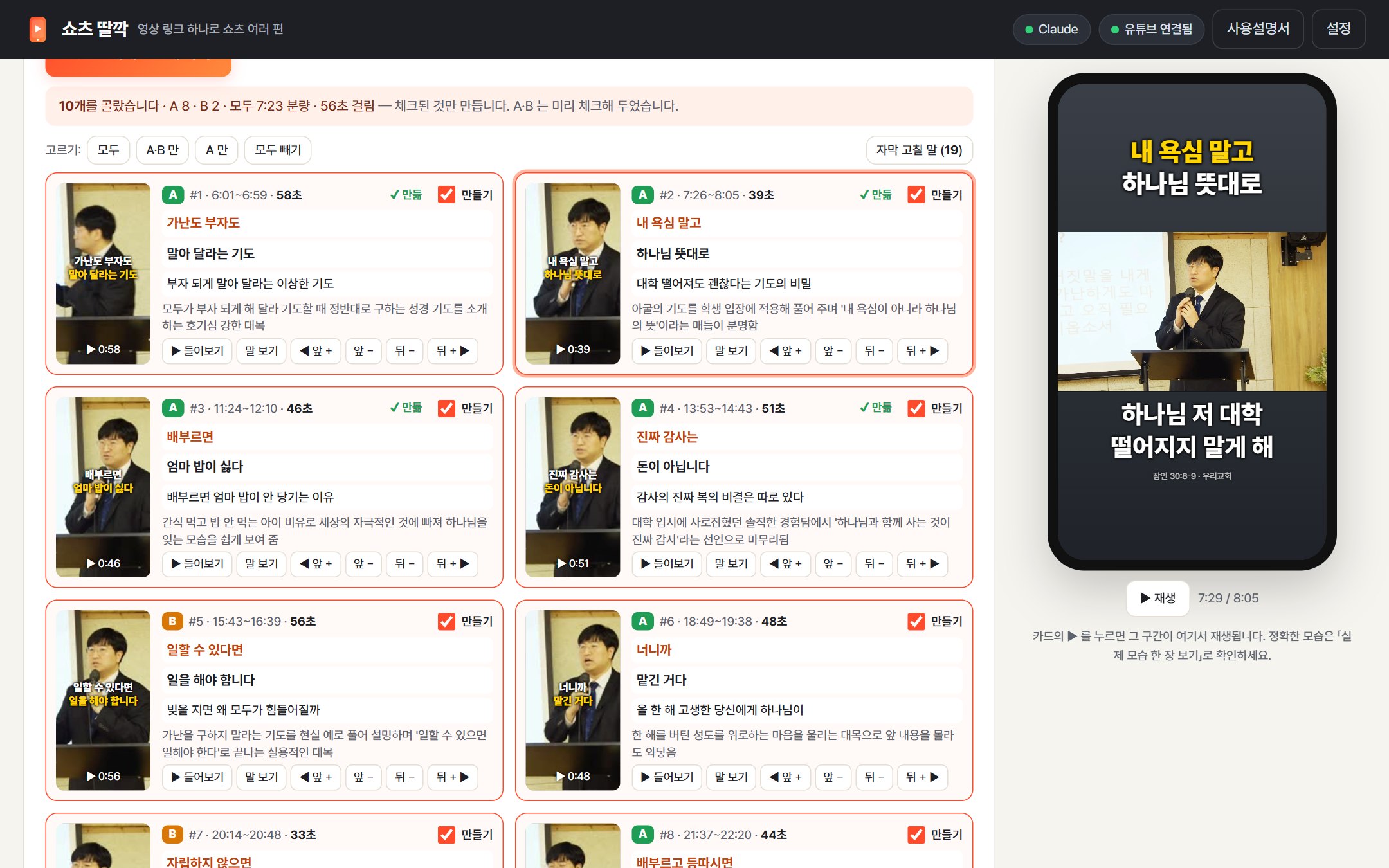
Task: Open the 유튜브 연결됨 status pill
Action: [1152, 29]
